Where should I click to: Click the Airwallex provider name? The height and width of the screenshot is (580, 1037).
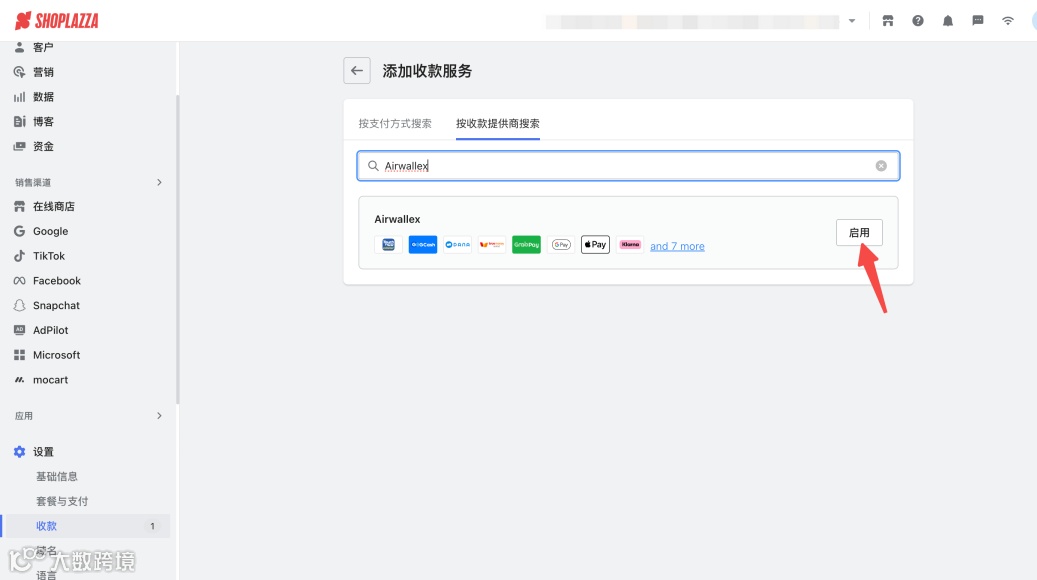397,219
